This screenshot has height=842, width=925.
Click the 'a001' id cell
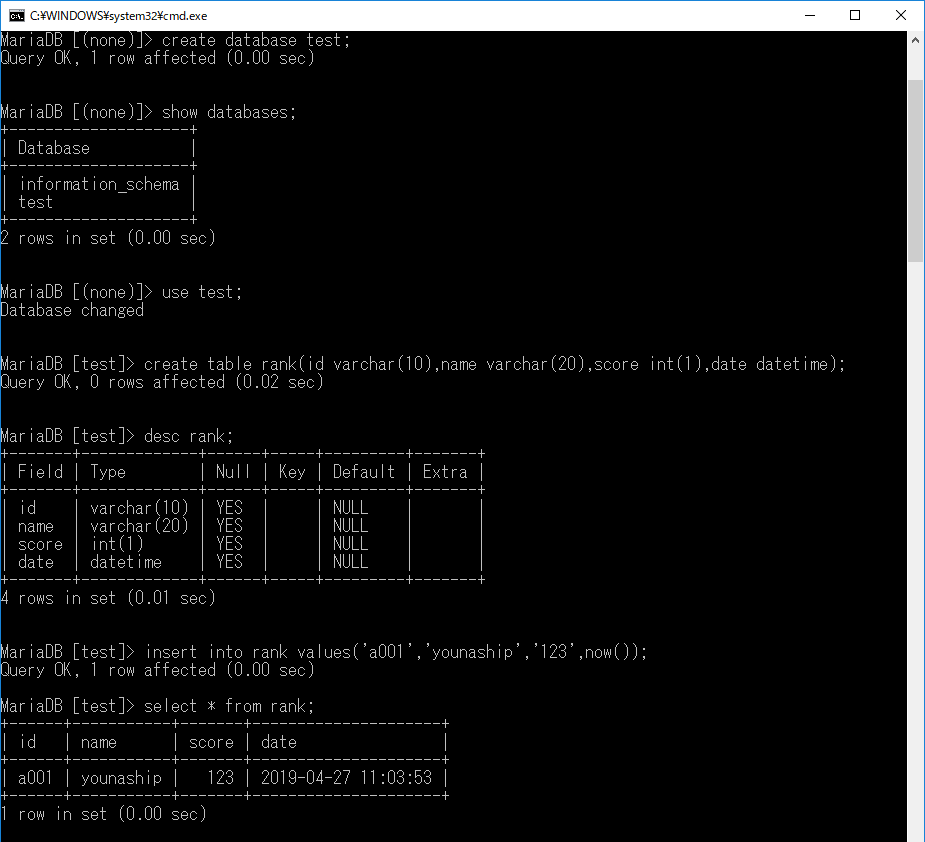[35, 778]
